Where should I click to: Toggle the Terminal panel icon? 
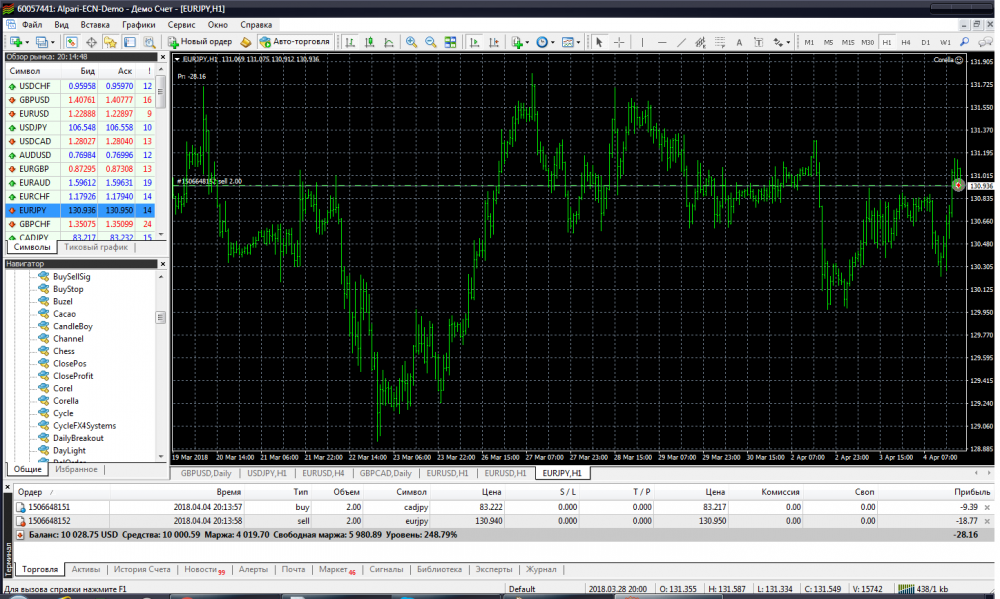point(129,42)
